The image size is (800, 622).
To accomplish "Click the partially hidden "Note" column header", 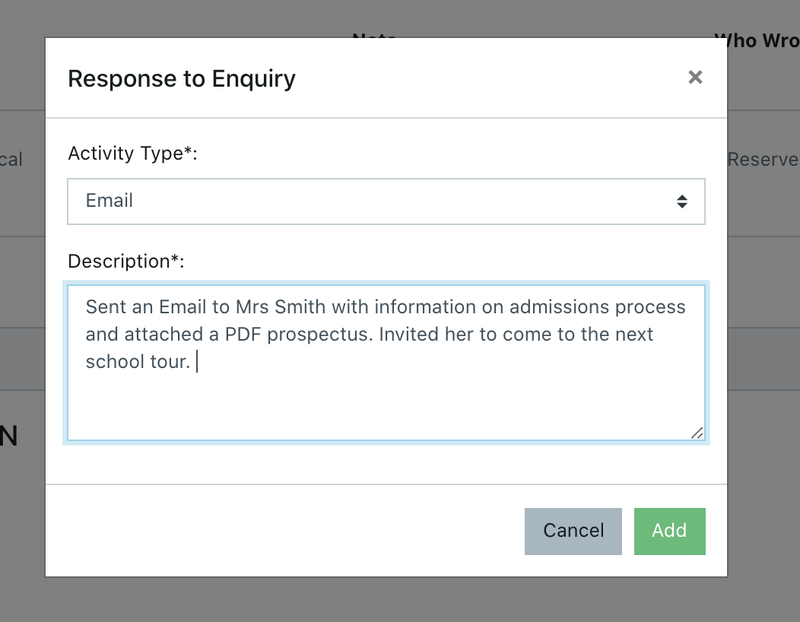I will (x=375, y=36).
